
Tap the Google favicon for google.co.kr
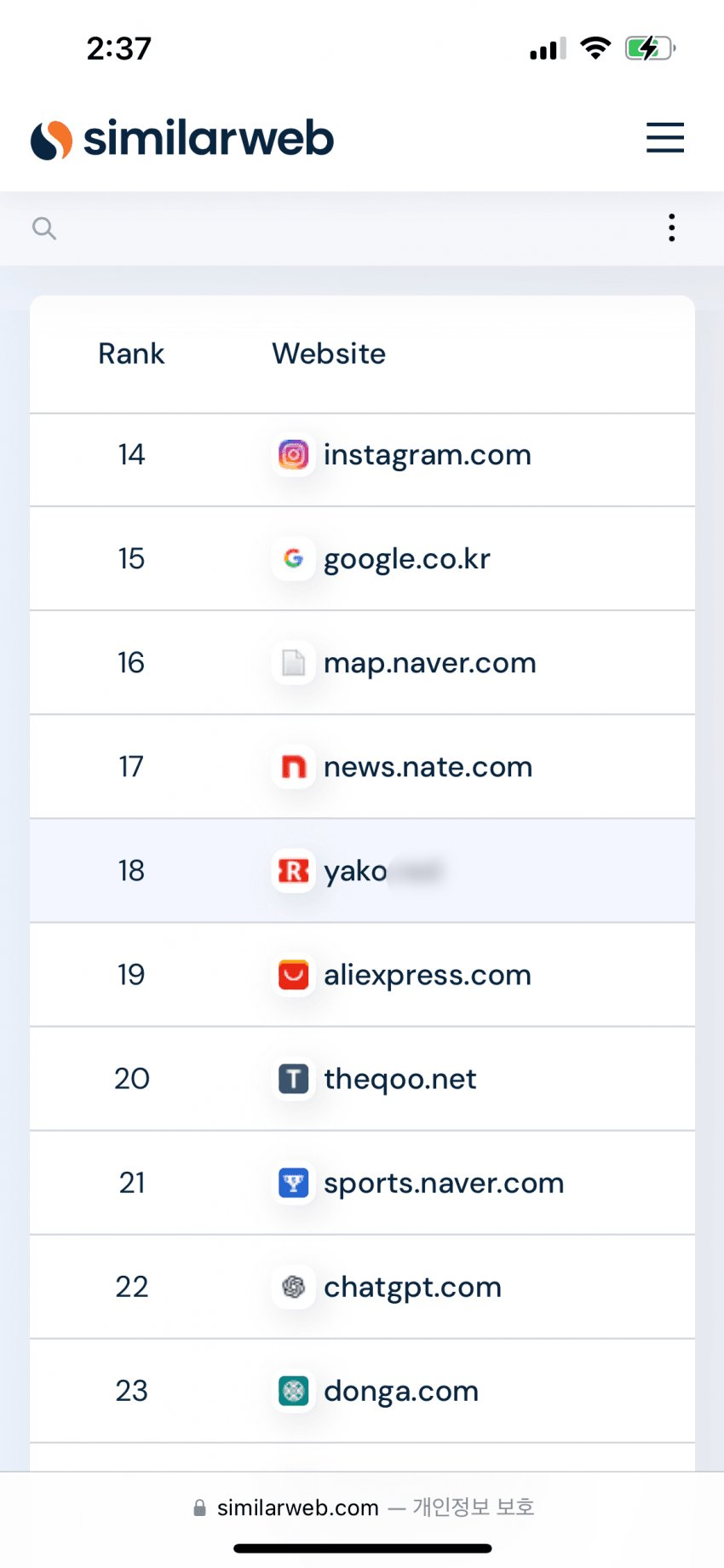click(x=293, y=559)
